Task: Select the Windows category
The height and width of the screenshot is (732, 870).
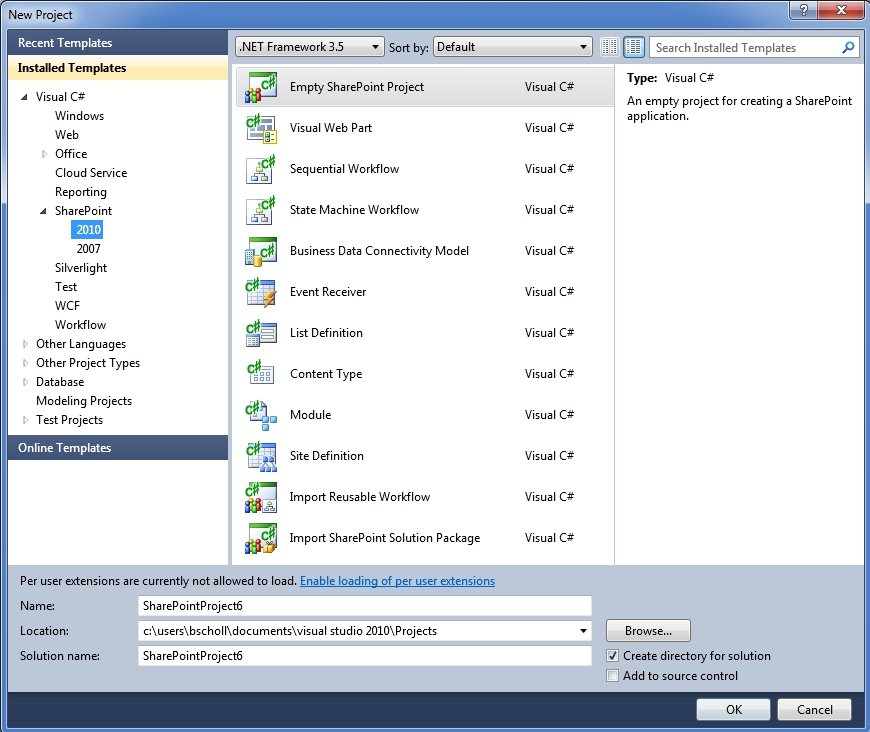Action: click(x=79, y=116)
